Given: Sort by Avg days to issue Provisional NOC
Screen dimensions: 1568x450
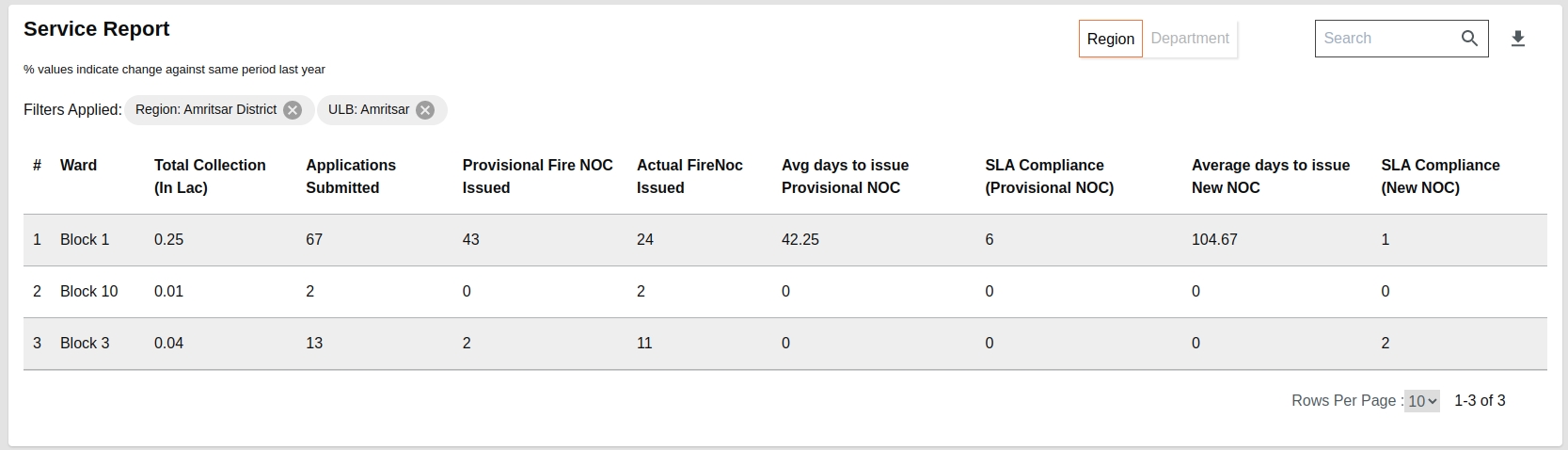Looking at the screenshot, I should (x=845, y=176).
